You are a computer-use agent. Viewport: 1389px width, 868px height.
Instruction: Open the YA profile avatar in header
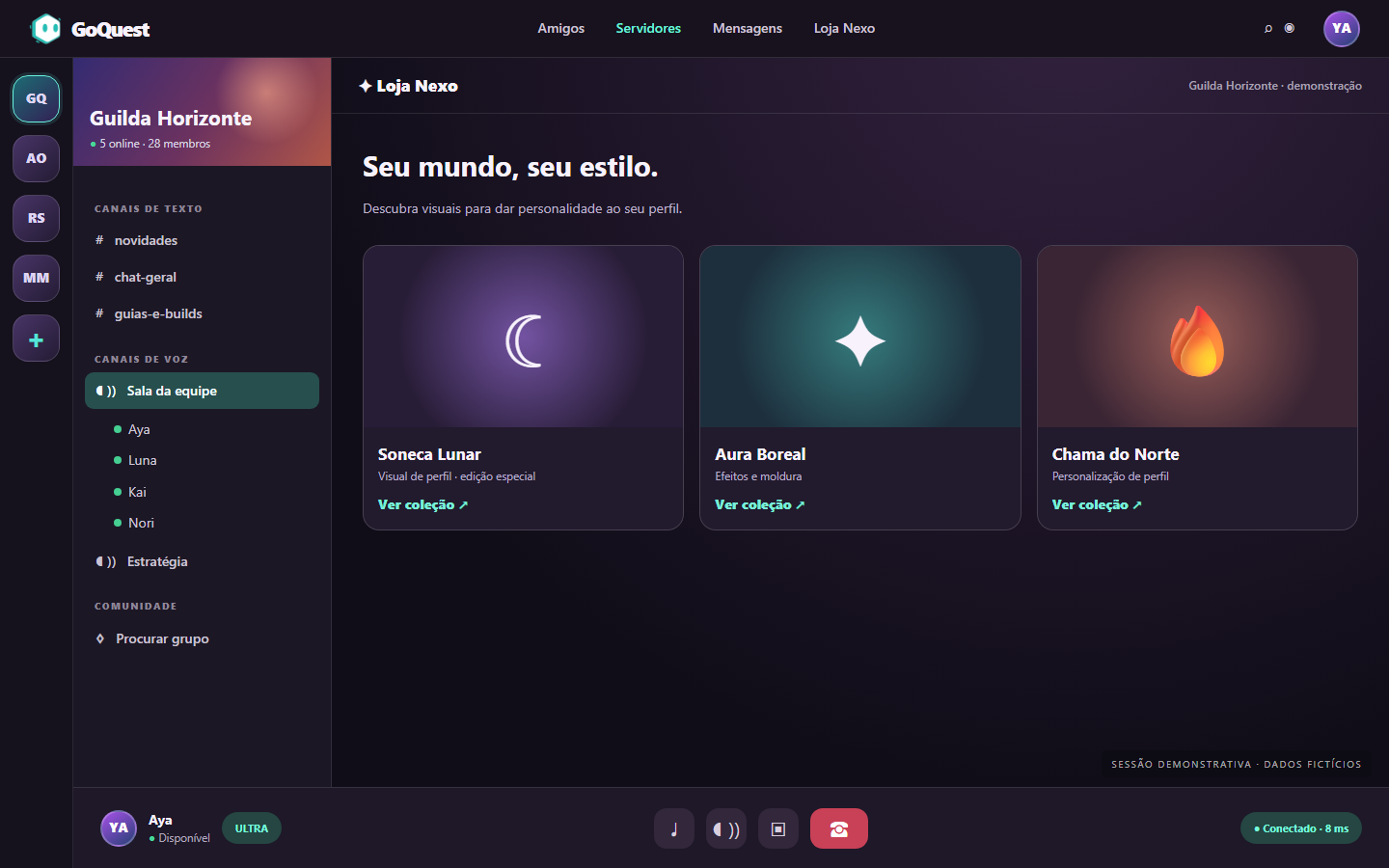[x=1342, y=29]
